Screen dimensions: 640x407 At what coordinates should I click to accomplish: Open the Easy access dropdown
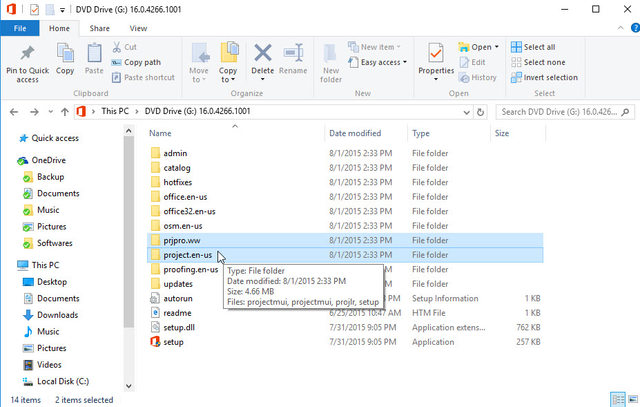pos(378,62)
